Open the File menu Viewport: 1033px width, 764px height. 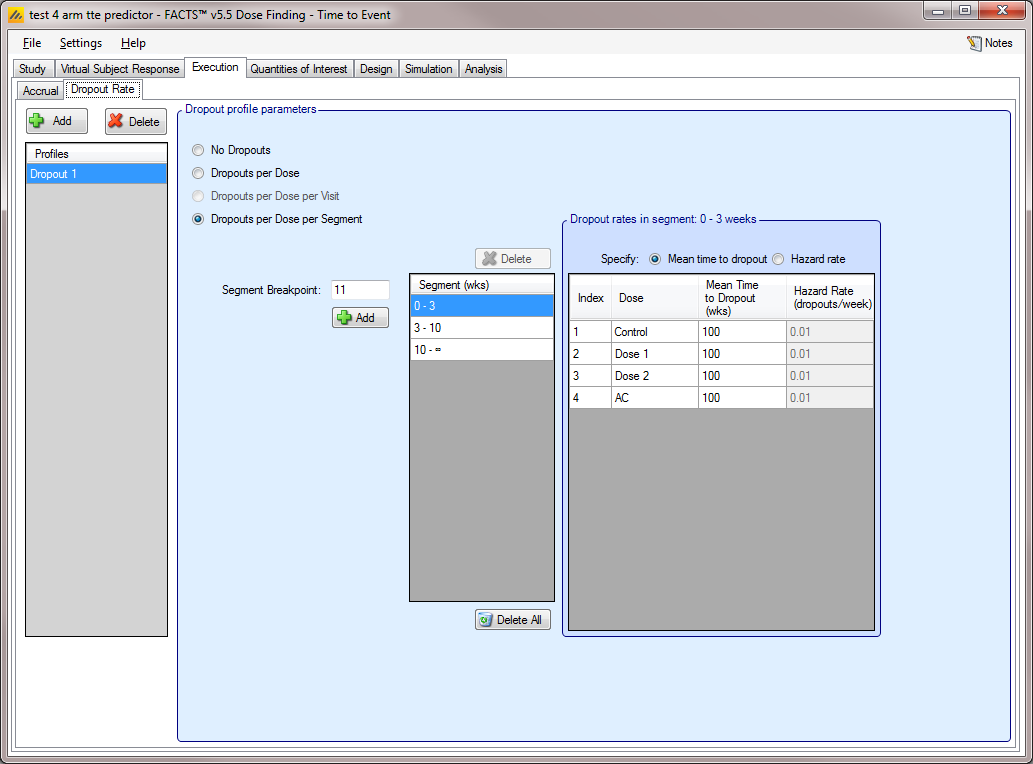pyautogui.click(x=32, y=43)
